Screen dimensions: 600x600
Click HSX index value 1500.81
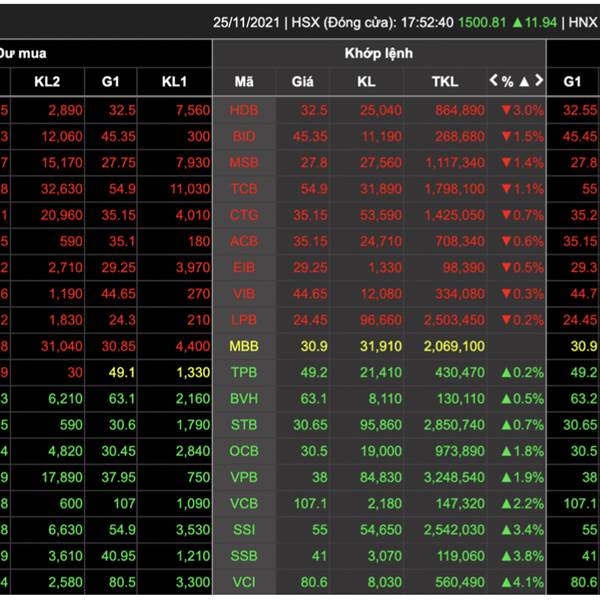[482, 23]
